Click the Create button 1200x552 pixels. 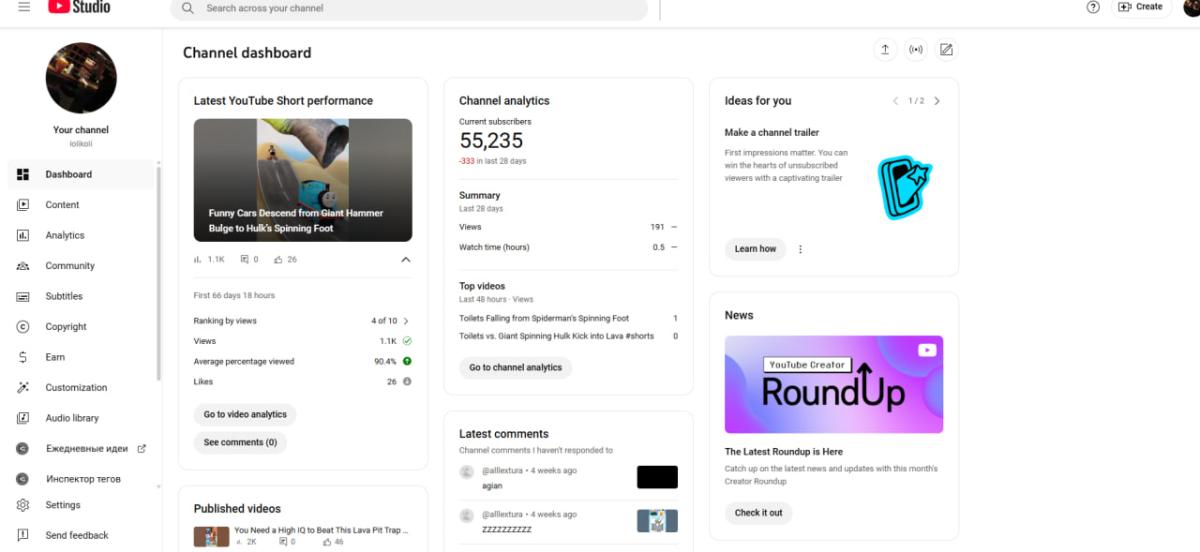pos(1141,7)
